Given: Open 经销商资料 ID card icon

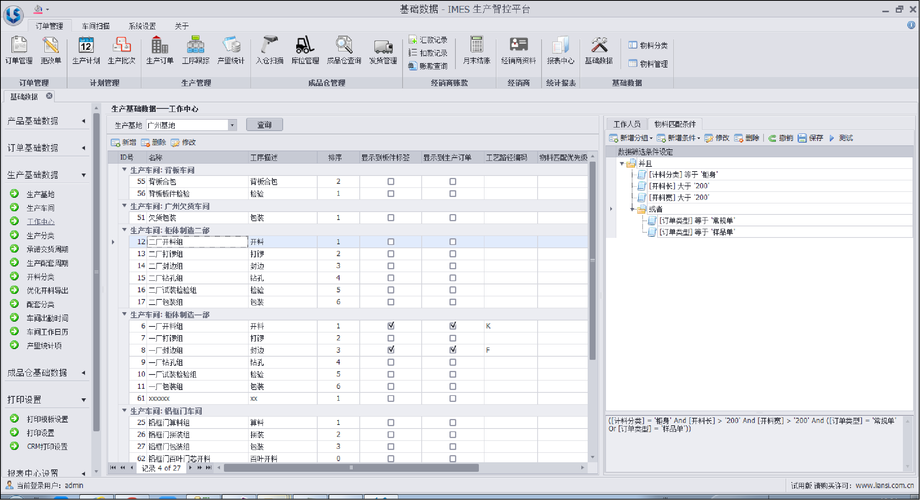Looking at the screenshot, I should pyautogui.click(x=519, y=50).
